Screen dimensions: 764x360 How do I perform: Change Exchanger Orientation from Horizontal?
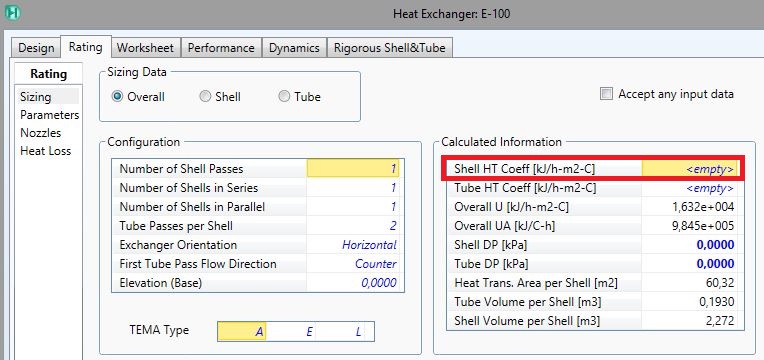tap(353, 245)
